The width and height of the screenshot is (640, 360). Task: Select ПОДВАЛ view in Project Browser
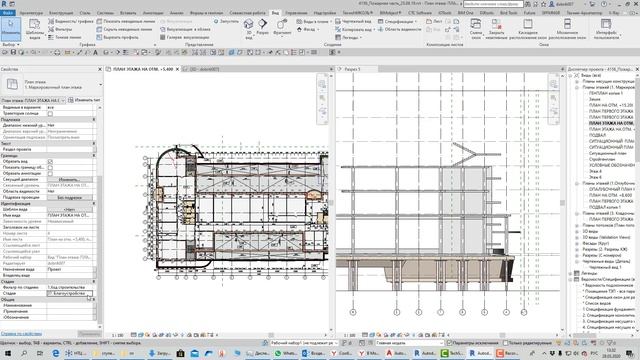[x=597, y=135]
